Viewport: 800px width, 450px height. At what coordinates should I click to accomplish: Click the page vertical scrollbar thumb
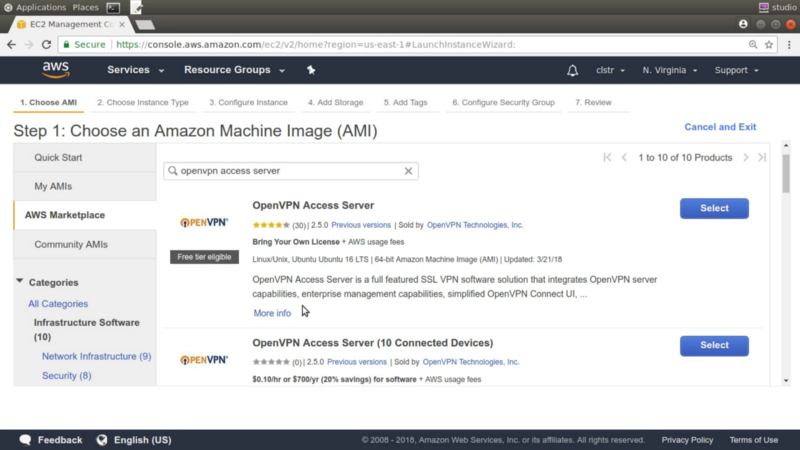coord(786,173)
